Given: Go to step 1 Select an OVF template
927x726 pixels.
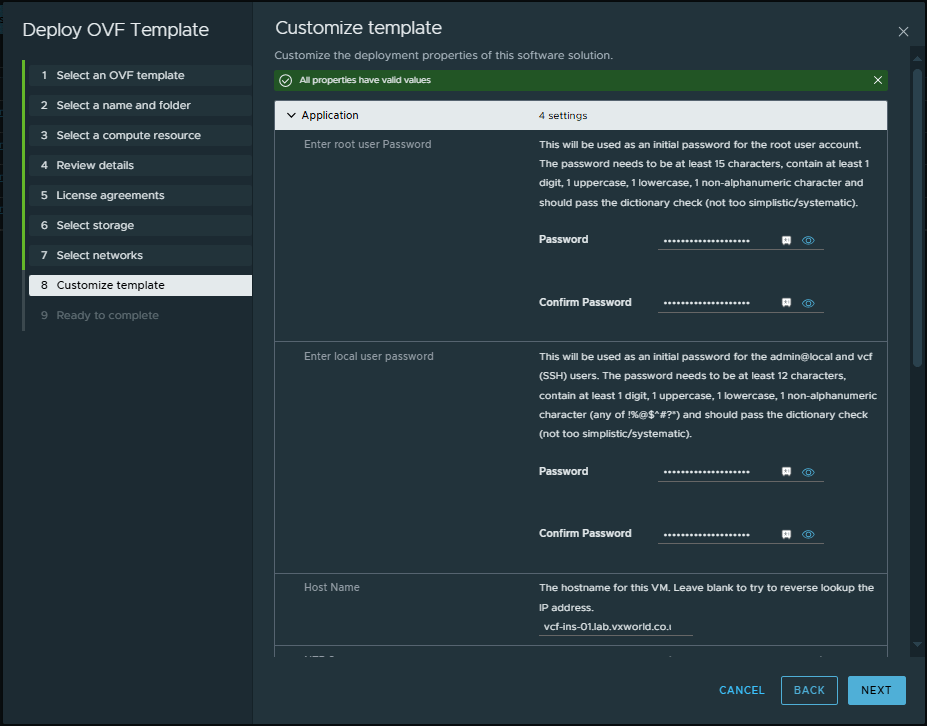Looking at the screenshot, I should pos(120,75).
